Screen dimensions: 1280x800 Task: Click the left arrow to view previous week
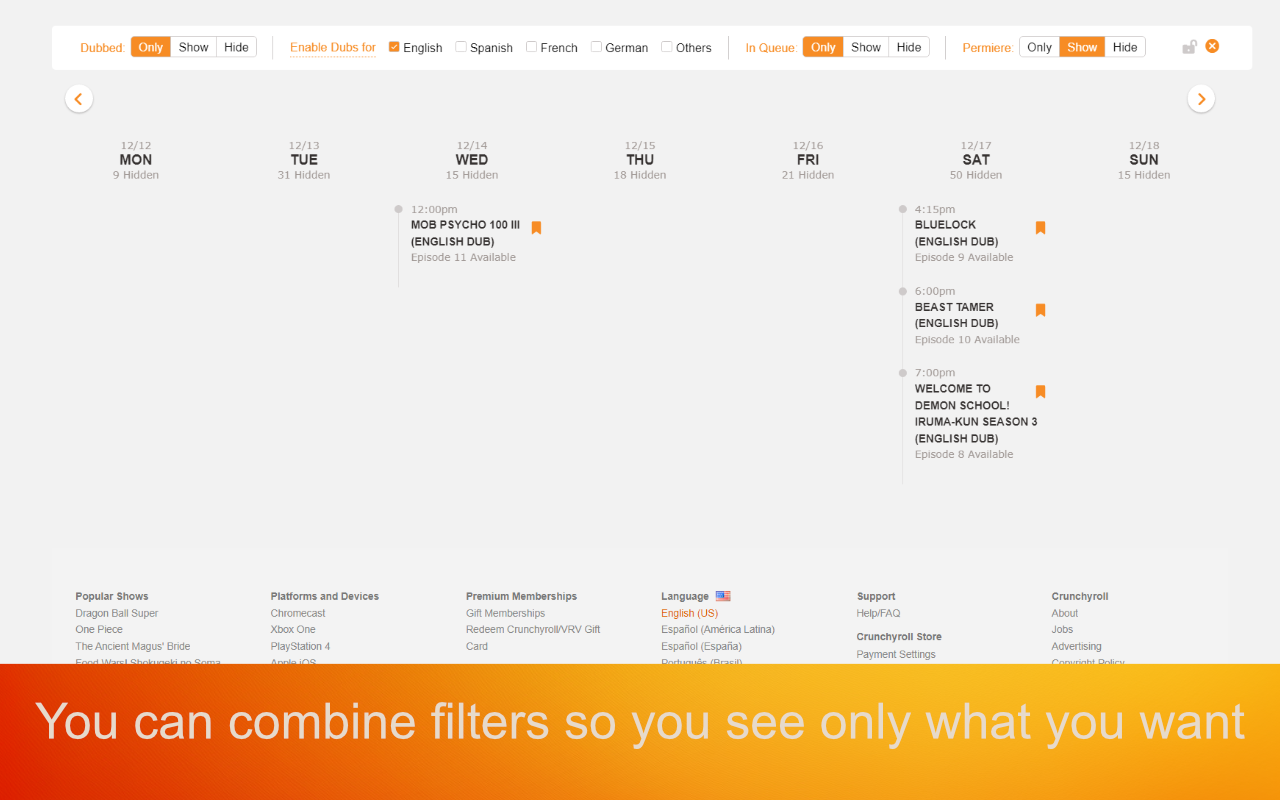(x=79, y=98)
